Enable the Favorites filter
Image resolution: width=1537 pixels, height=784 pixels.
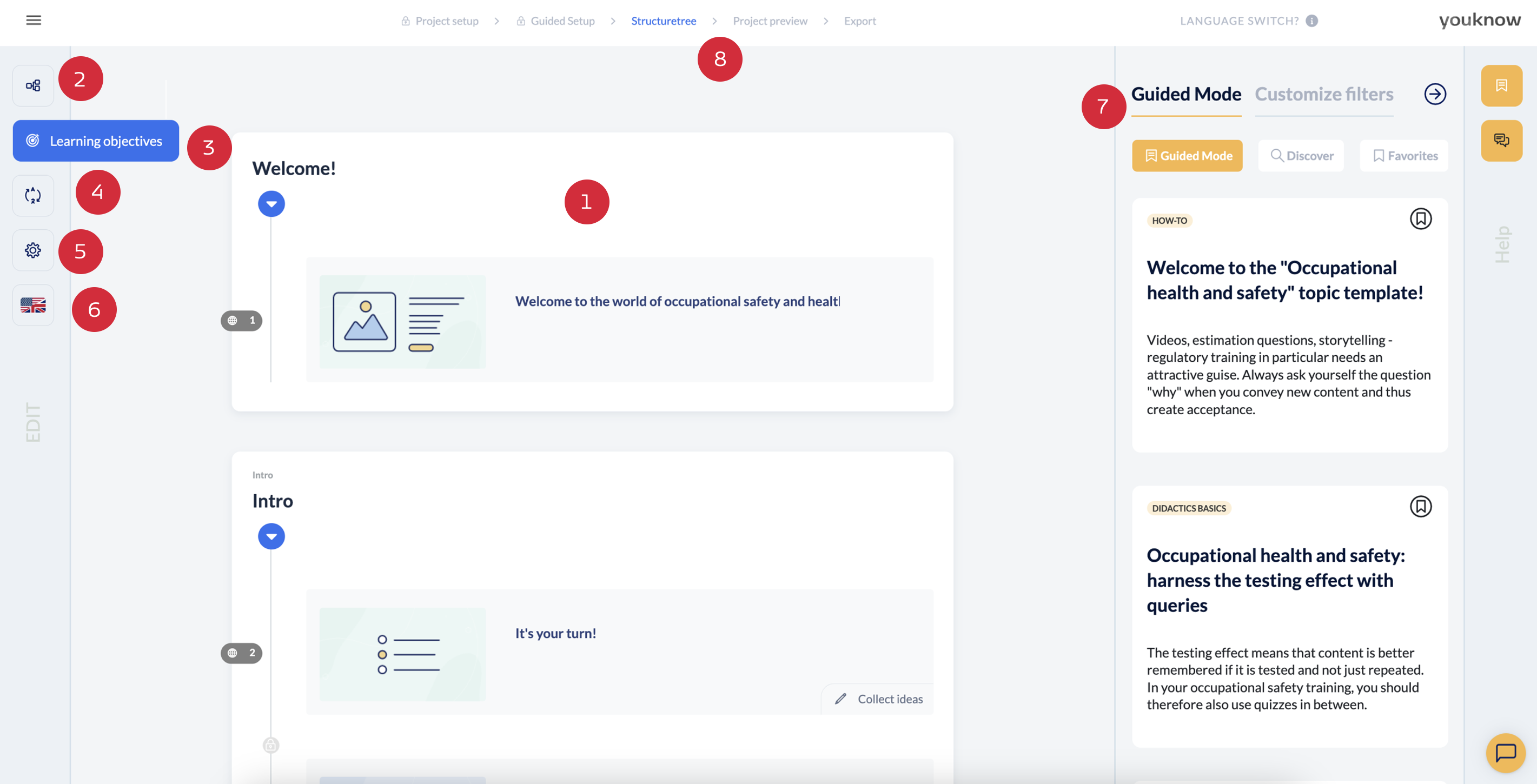[1404, 156]
